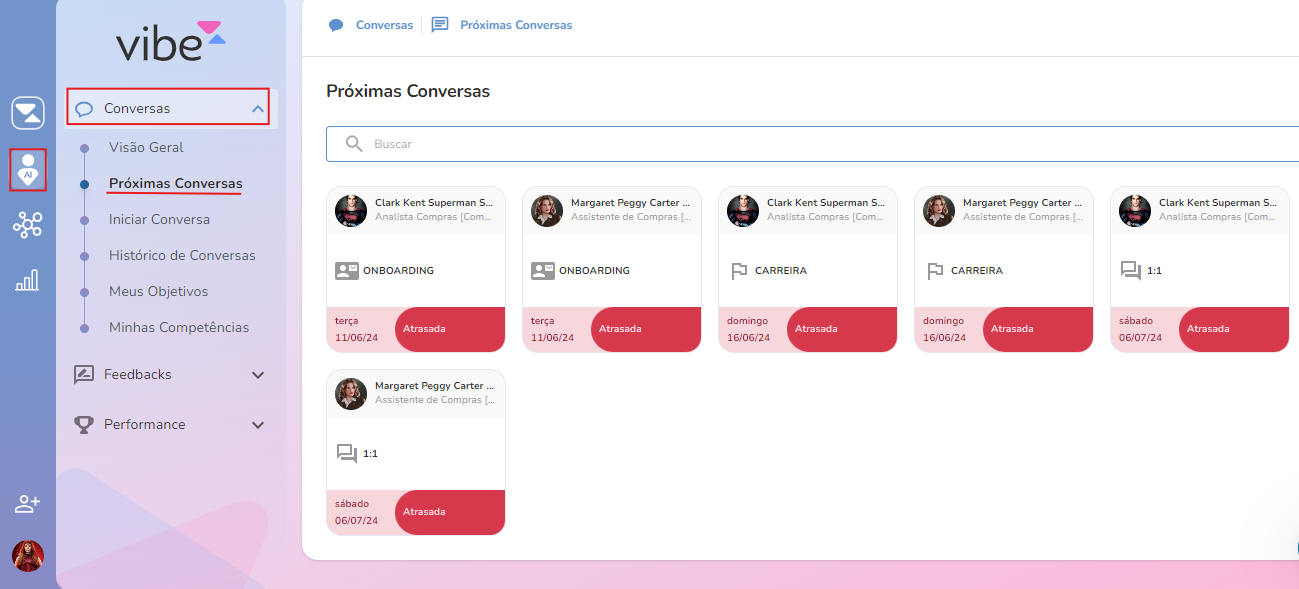The height and width of the screenshot is (589, 1299).
Task: Click the chat icon on Margaret's 1:1 card
Action: coord(347,454)
